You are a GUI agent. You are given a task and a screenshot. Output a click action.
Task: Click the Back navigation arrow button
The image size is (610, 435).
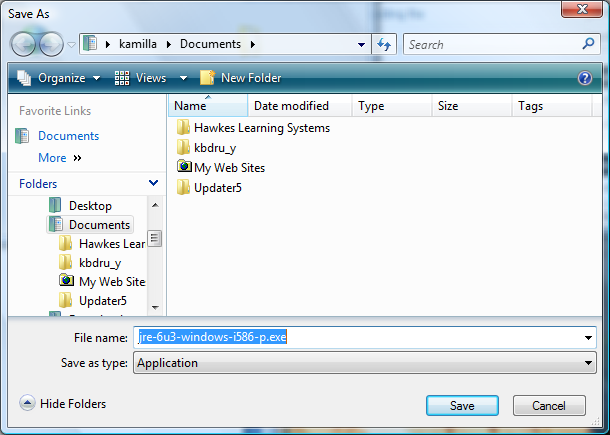point(24,44)
